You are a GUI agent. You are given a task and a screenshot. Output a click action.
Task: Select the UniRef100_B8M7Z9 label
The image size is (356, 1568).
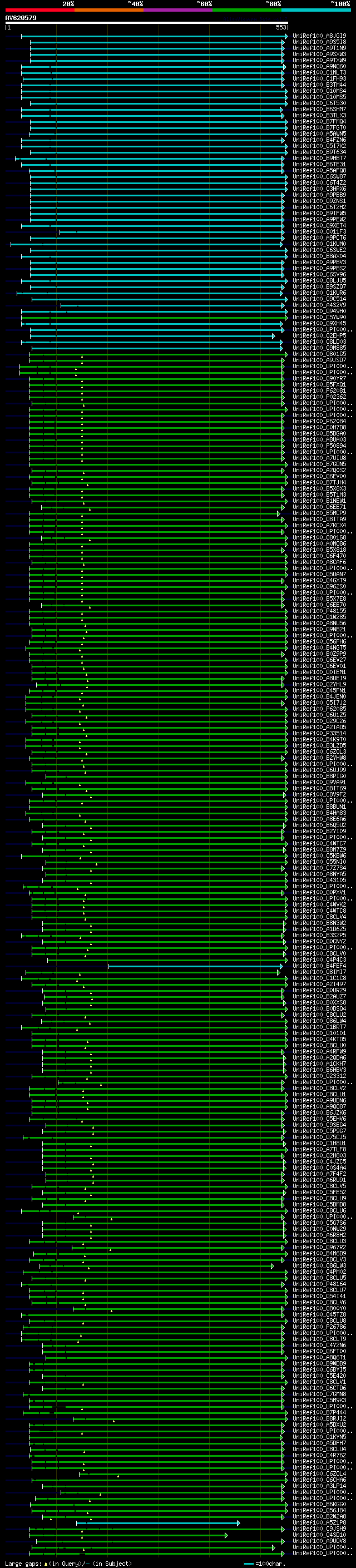click(x=319, y=850)
